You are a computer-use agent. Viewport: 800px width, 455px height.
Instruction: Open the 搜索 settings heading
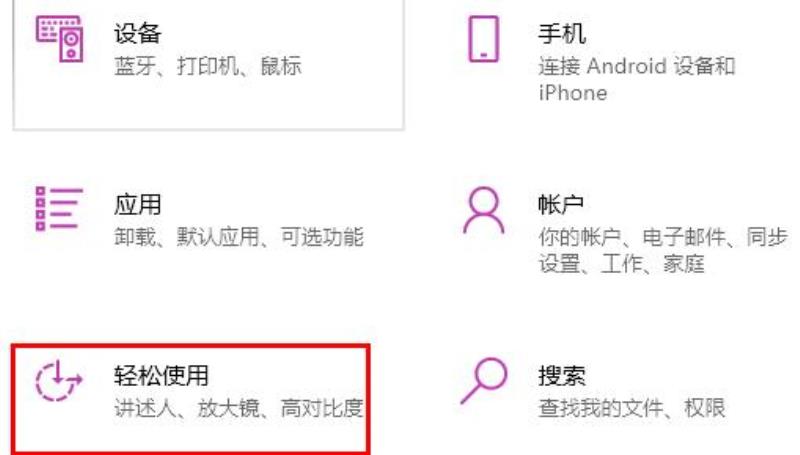561,375
